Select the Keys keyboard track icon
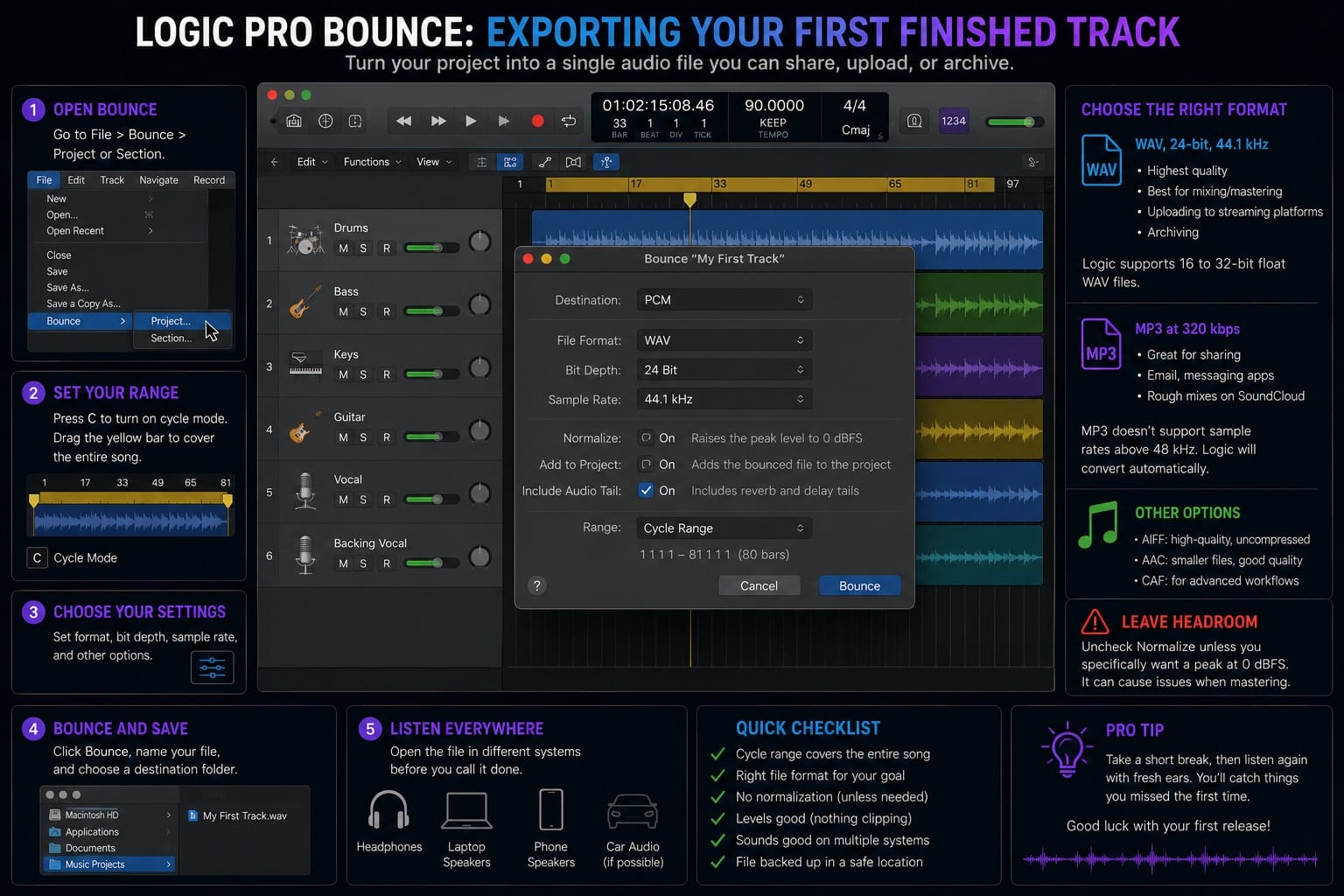This screenshot has width=1344, height=896. (x=305, y=365)
